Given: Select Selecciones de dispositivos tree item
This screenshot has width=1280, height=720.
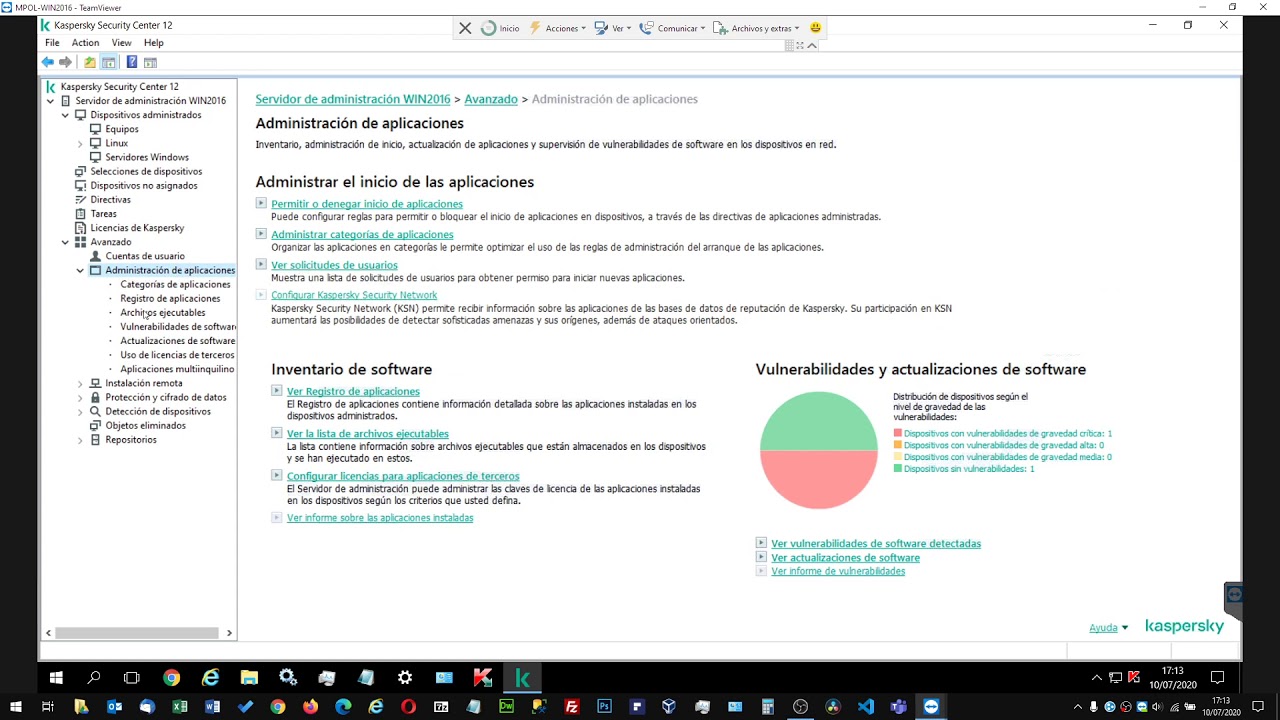Looking at the screenshot, I should 146,171.
